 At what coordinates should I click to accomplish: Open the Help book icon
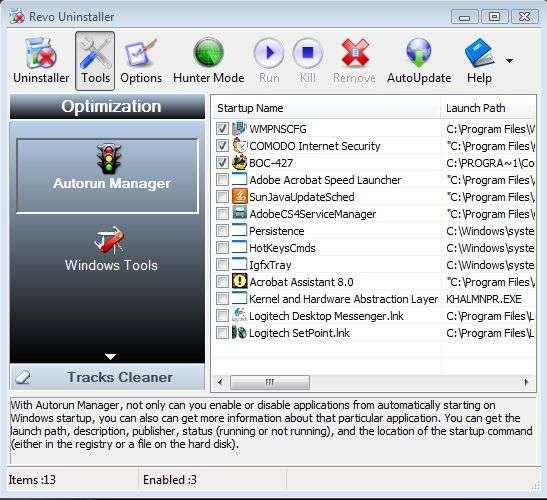[x=479, y=53]
